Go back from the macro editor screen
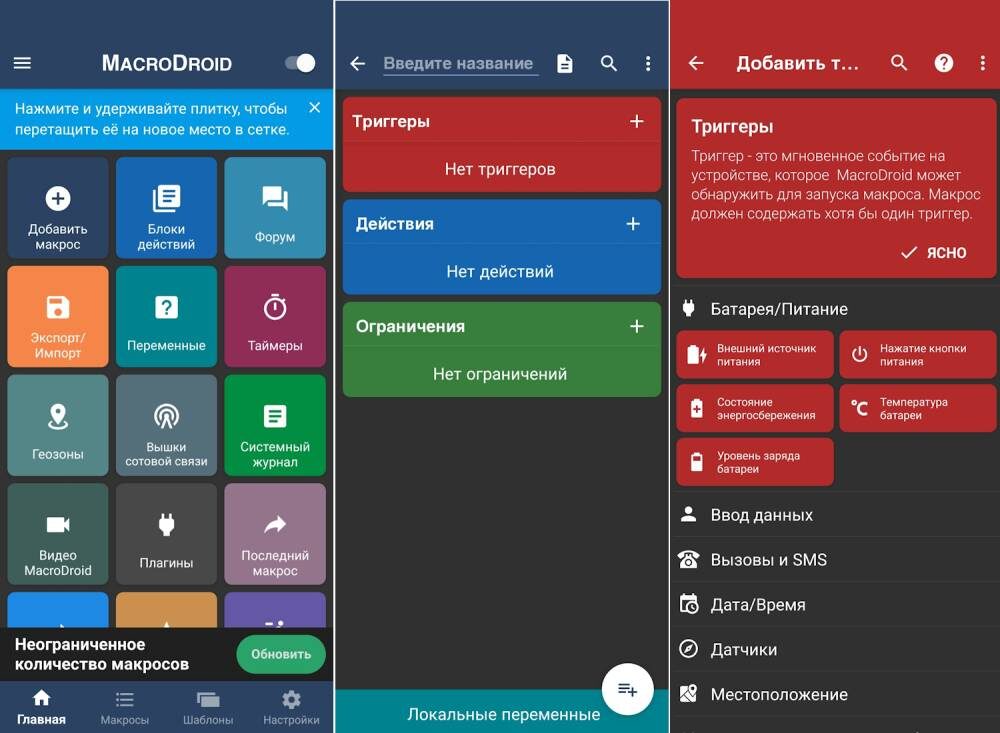Screen dimensions: 1000x733 [358, 63]
